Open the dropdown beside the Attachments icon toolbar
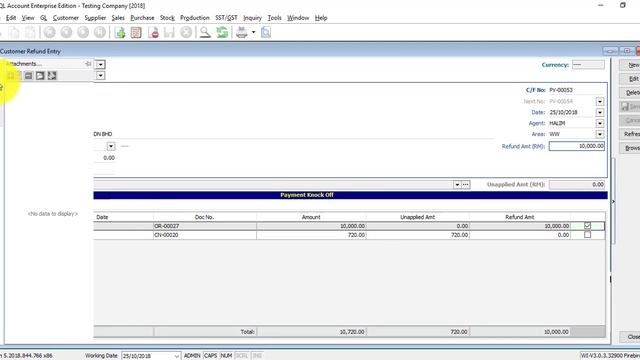The width and height of the screenshot is (640, 360). (x=100, y=76)
